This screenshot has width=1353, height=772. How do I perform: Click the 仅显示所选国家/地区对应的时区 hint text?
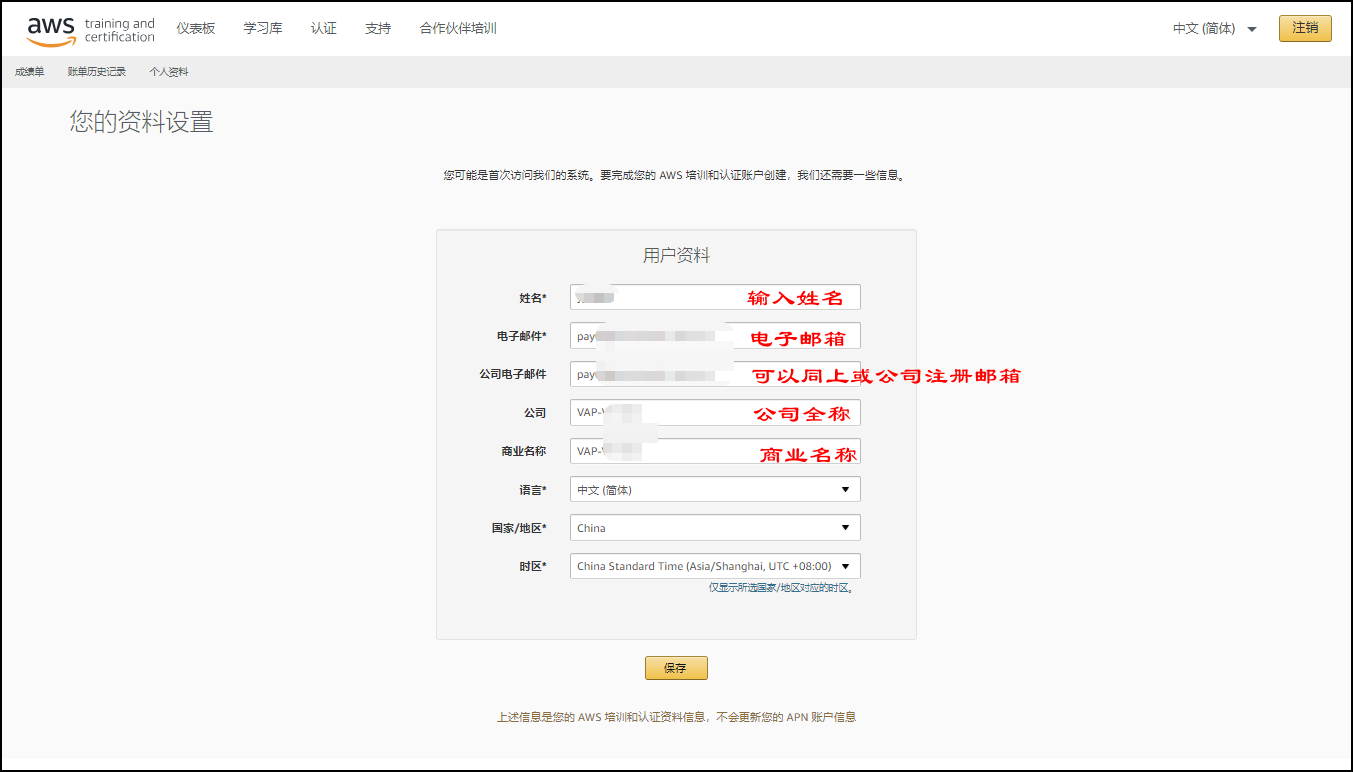pos(780,588)
